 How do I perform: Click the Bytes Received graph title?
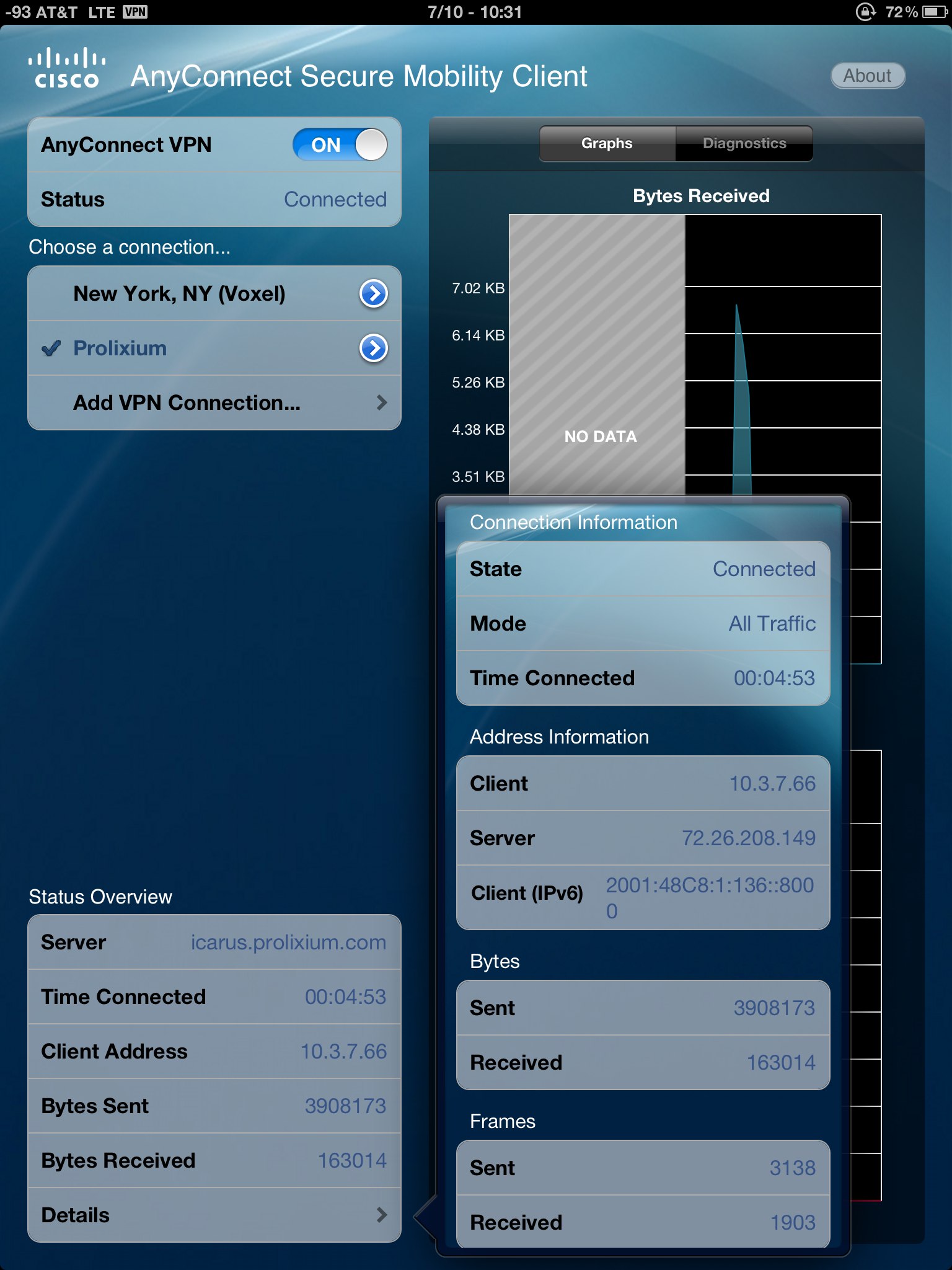click(701, 196)
